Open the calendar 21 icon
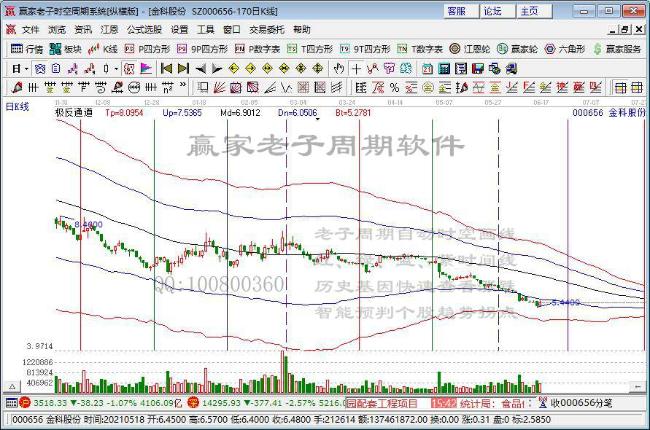 (427, 68)
